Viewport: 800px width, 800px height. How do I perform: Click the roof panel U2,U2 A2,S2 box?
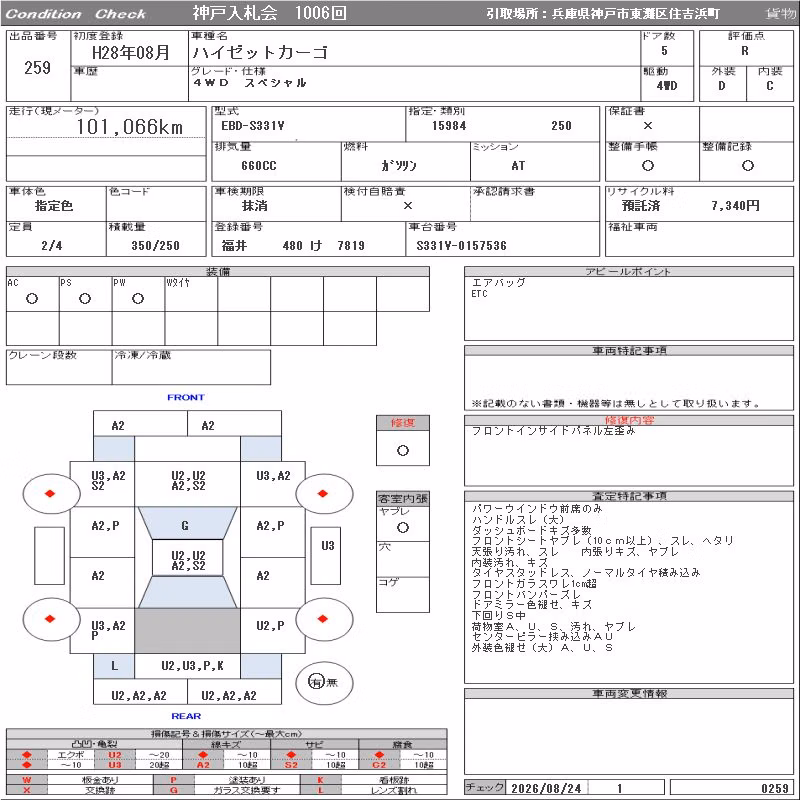188,561
